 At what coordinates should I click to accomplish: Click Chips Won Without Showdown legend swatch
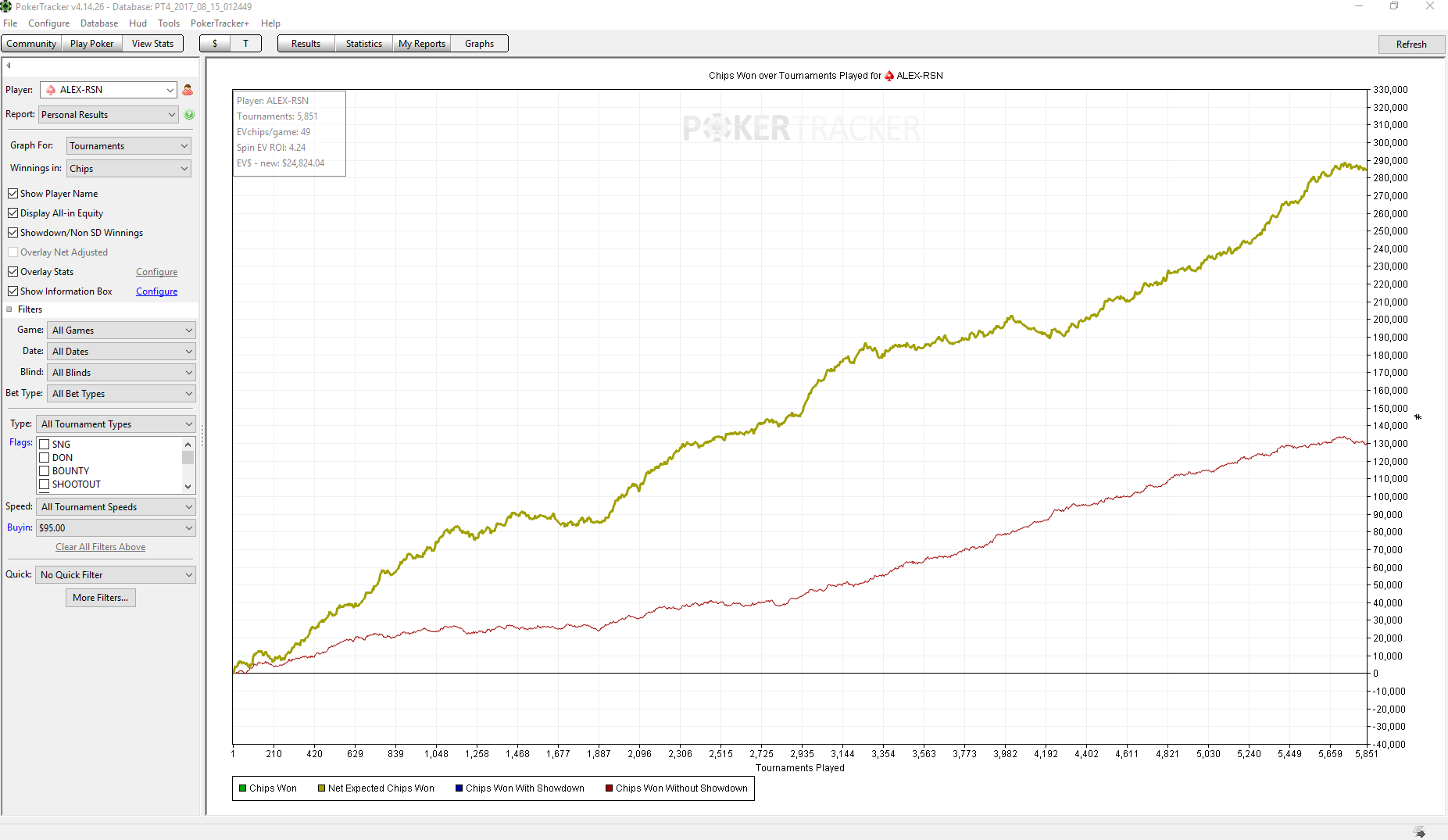pos(610,788)
